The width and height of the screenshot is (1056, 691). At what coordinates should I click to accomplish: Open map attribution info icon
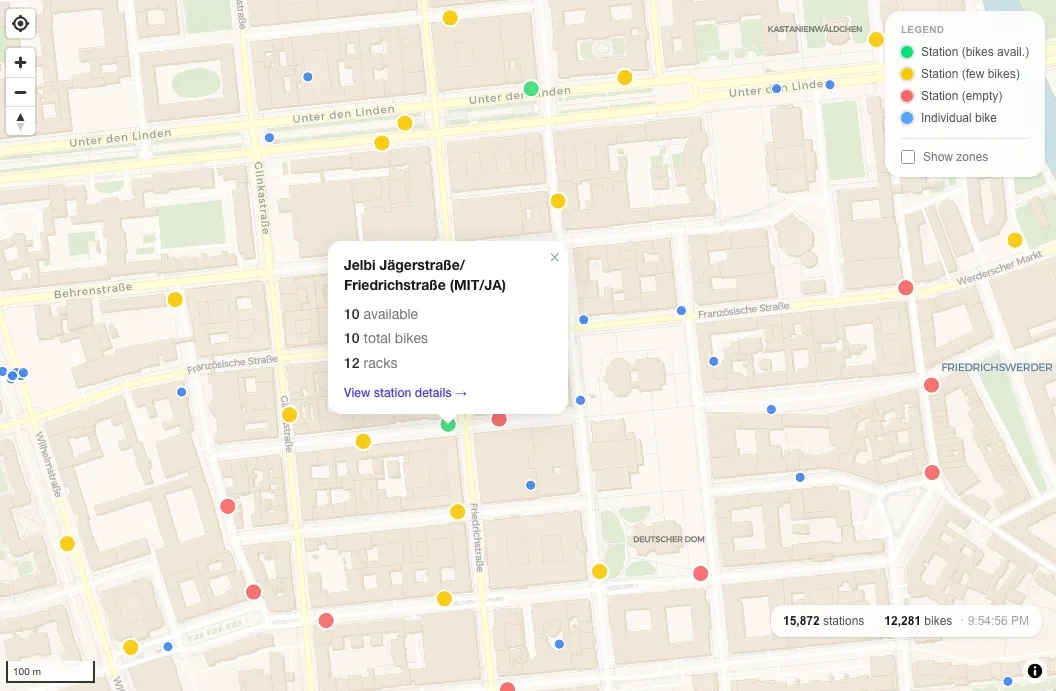point(1034,671)
